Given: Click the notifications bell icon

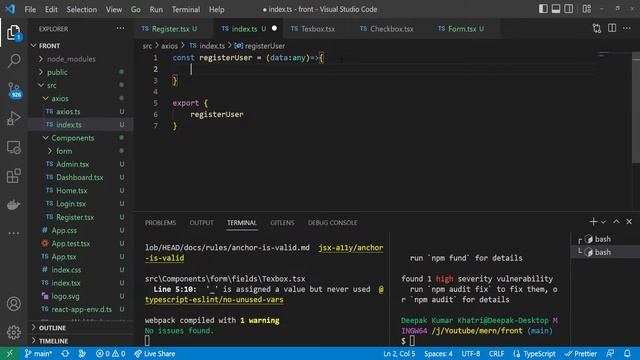Looking at the screenshot, I should click(x=627, y=353).
